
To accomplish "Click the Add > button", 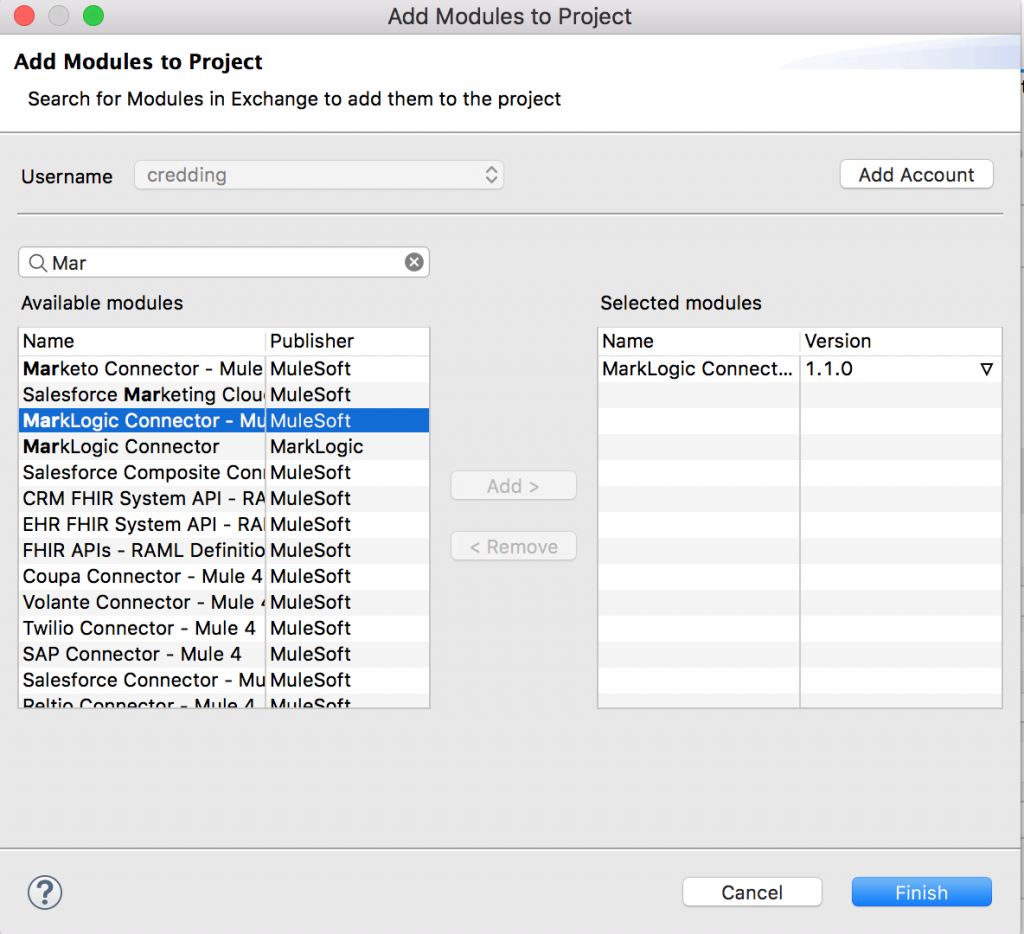I will coord(513,485).
